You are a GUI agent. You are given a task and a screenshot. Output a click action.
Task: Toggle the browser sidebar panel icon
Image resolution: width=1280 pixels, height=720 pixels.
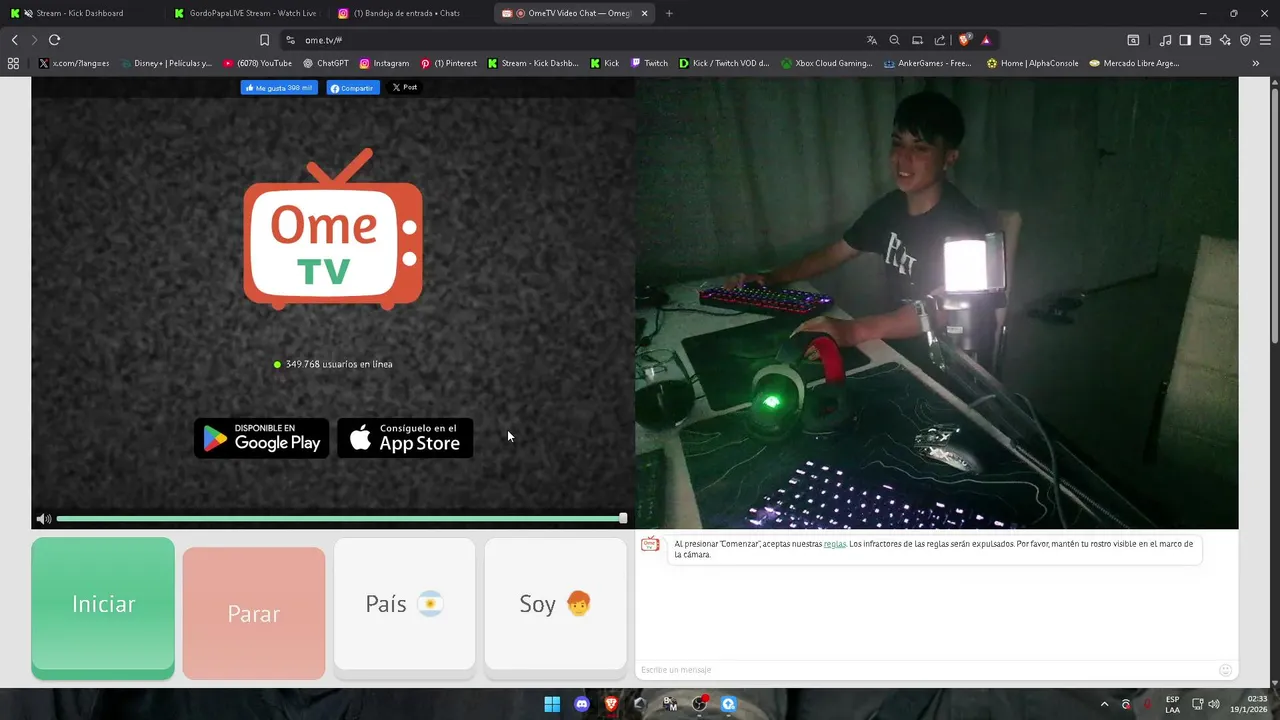click(1185, 40)
